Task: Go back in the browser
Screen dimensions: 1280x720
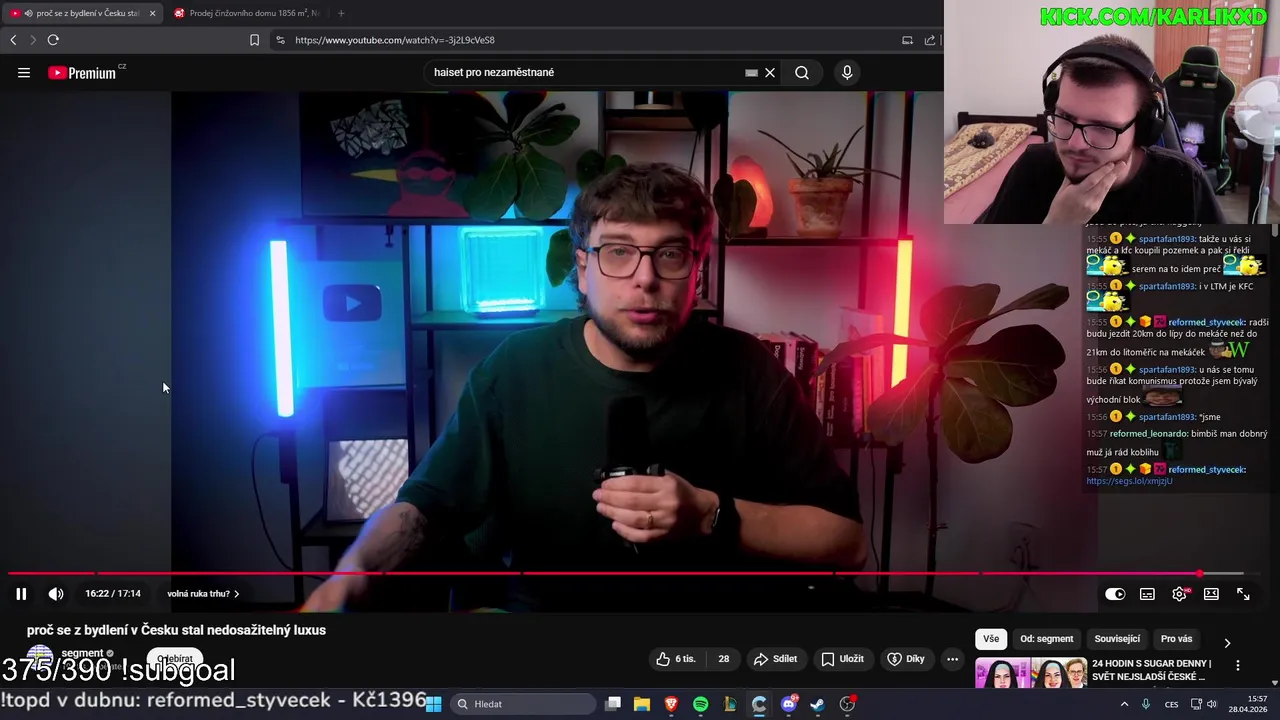Action: click(13, 40)
